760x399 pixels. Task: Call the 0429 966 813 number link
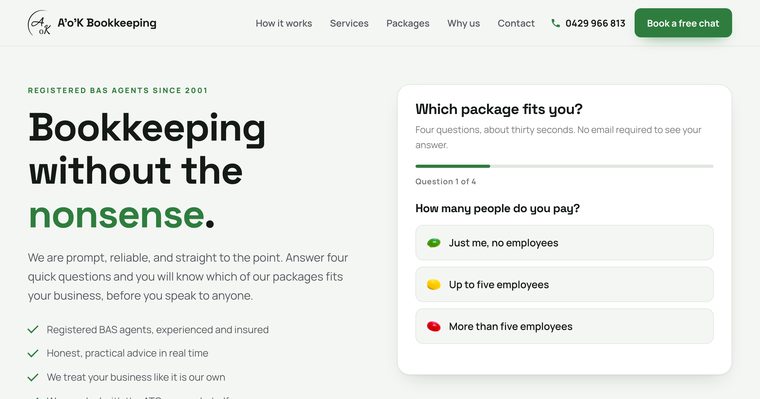click(588, 23)
